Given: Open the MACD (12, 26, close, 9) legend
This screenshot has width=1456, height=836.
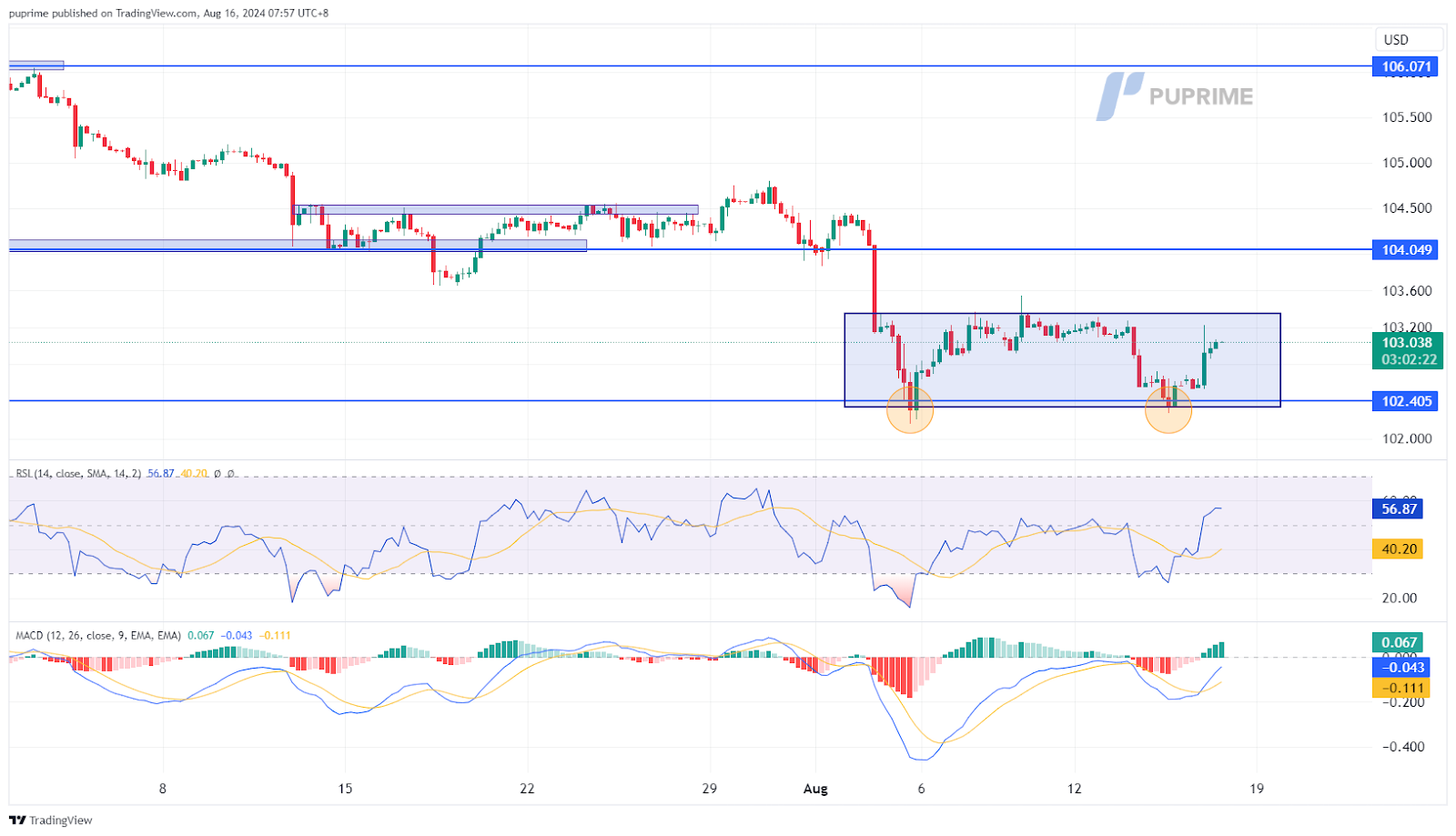Looking at the screenshot, I should pyautogui.click(x=98, y=636).
